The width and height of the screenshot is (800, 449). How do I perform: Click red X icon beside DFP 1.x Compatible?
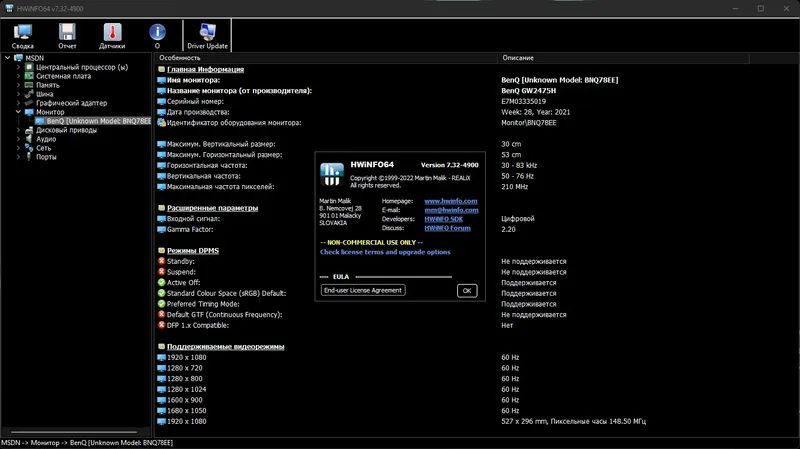pyautogui.click(x=161, y=325)
